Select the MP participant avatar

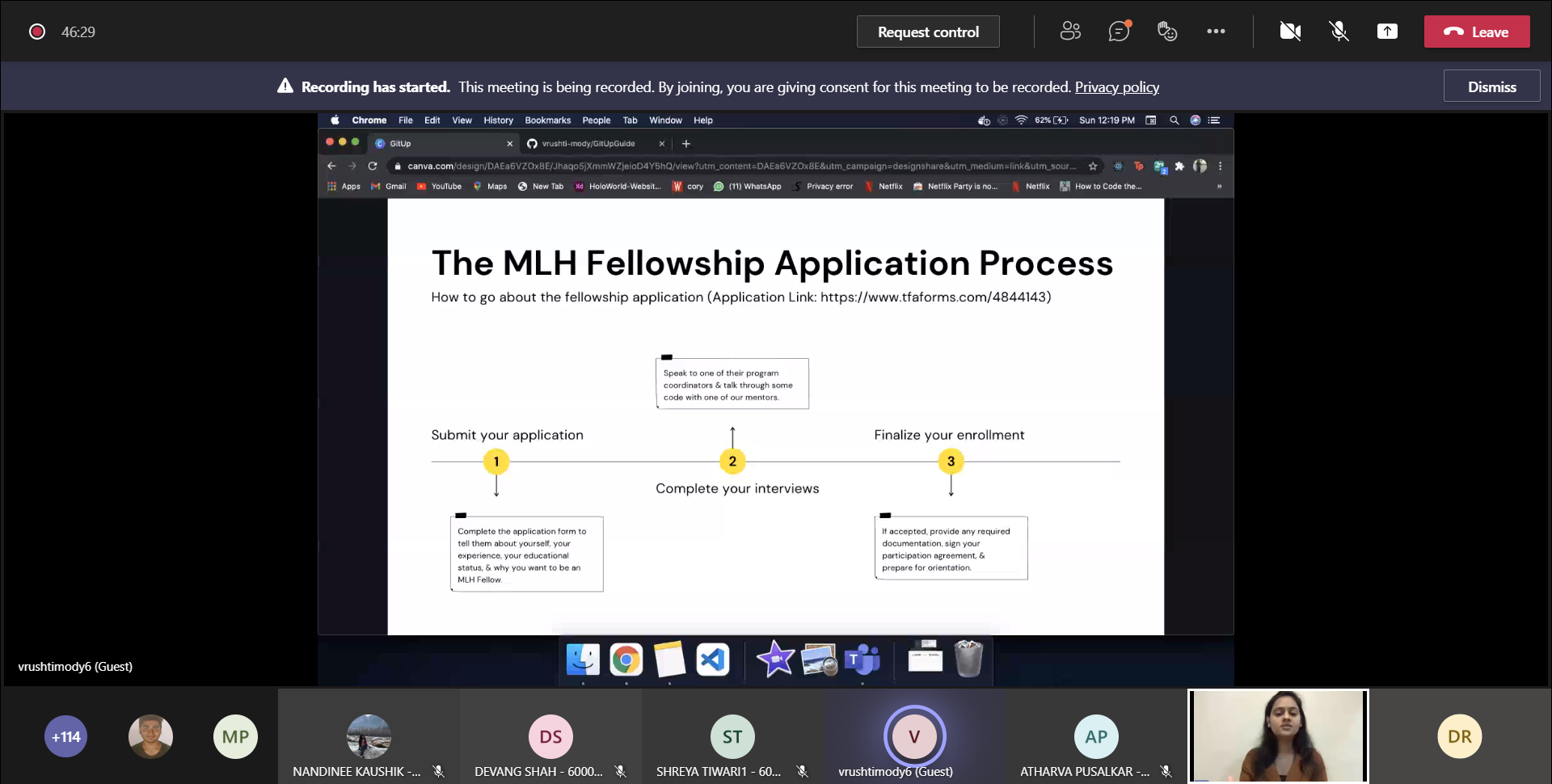tap(235, 736)
